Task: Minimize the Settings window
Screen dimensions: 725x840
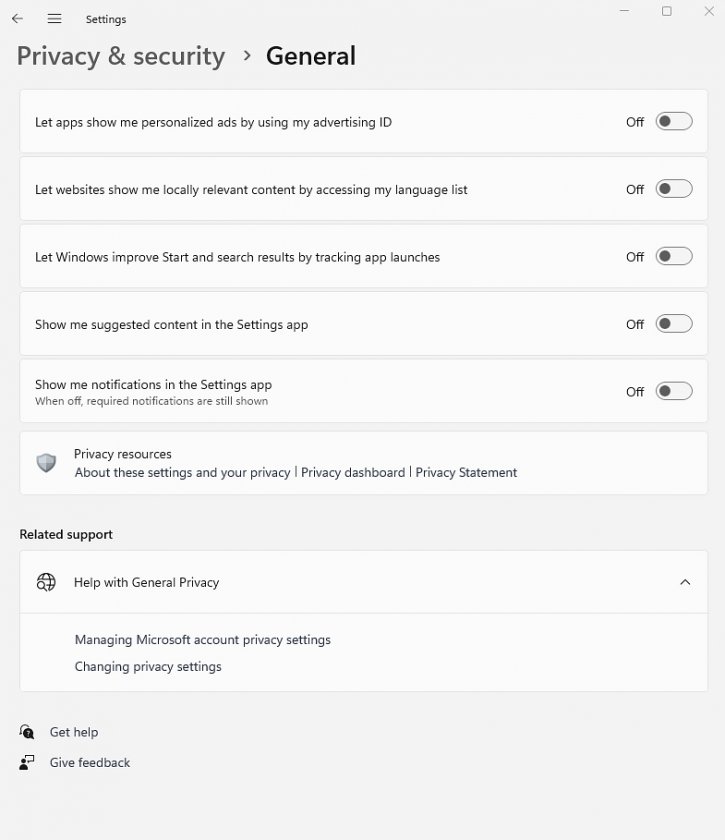Action: pos(624,11)
